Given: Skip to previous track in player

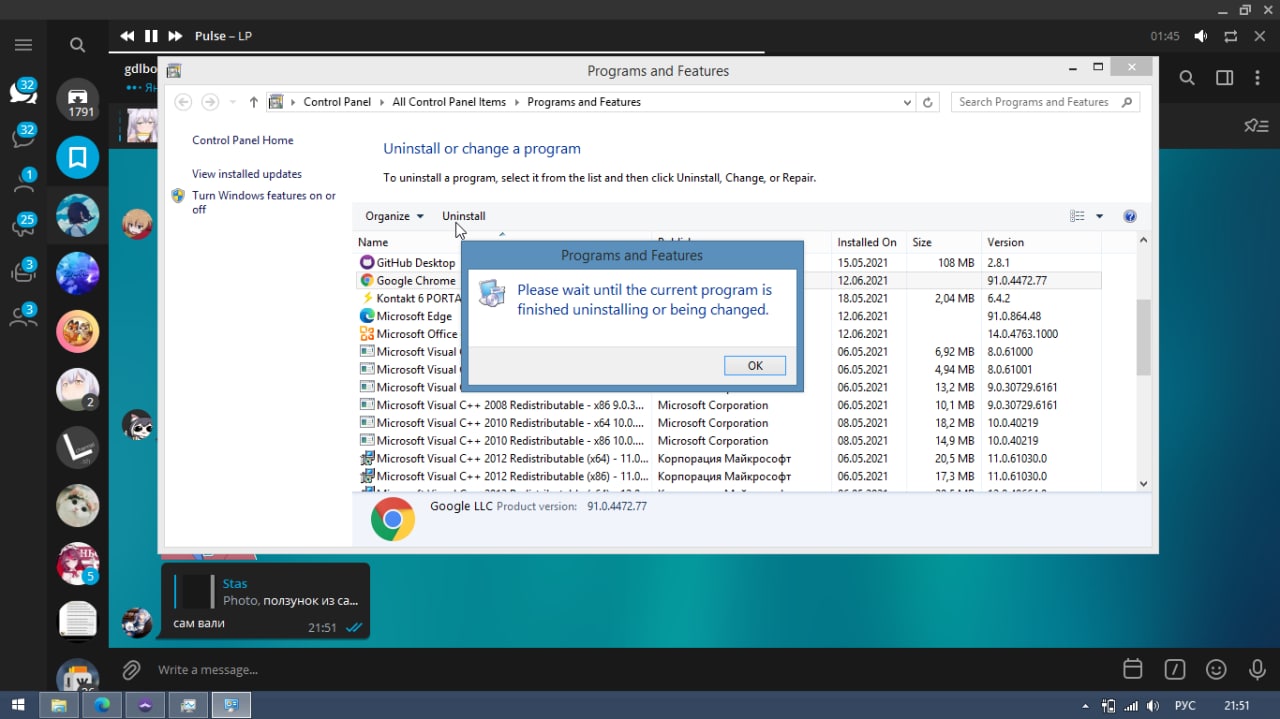Looking at the screenshot, I should tap(127, 36).
